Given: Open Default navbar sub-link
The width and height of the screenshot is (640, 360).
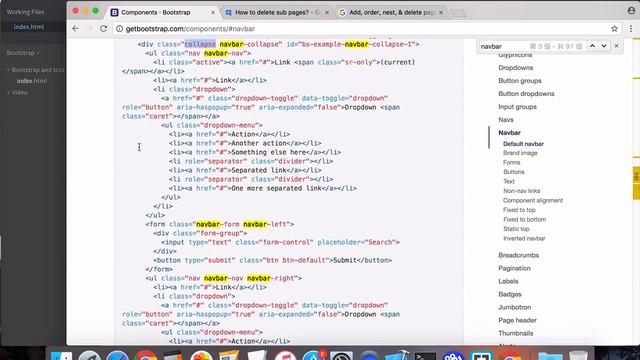Looking at the screenshot, I should (x=523, y=144).
